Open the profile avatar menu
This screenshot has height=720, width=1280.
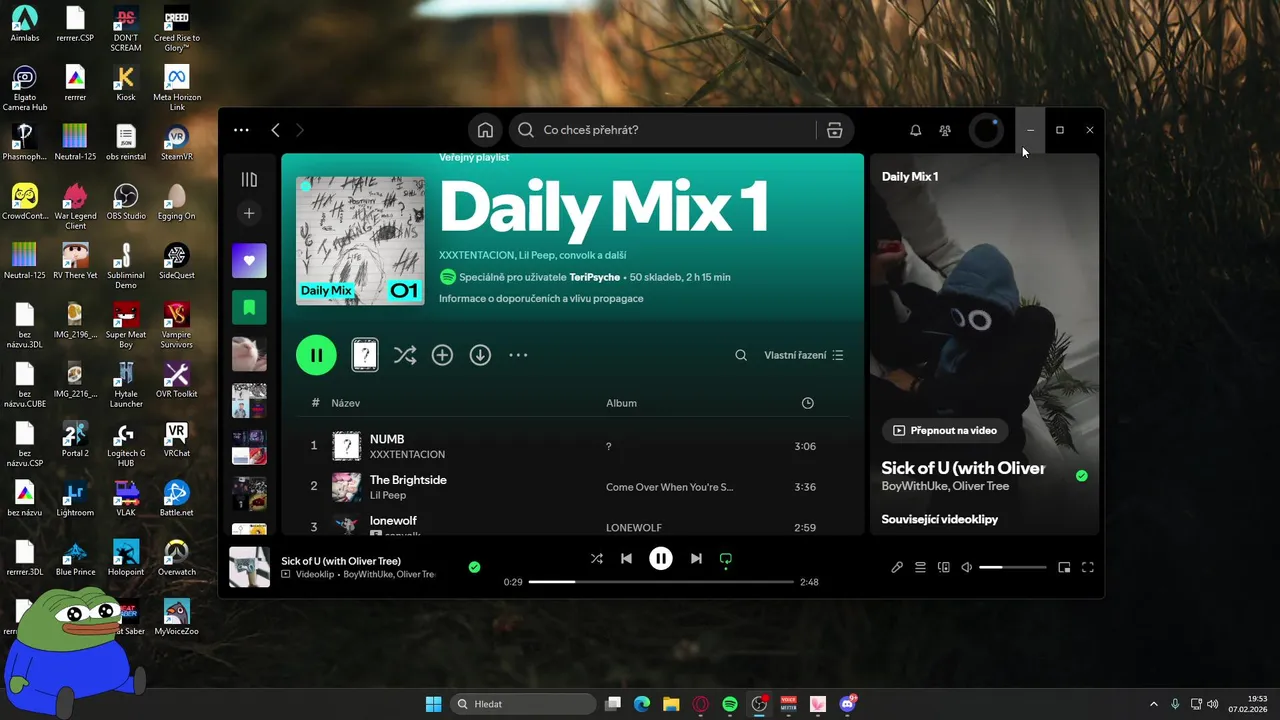point(987,130)
